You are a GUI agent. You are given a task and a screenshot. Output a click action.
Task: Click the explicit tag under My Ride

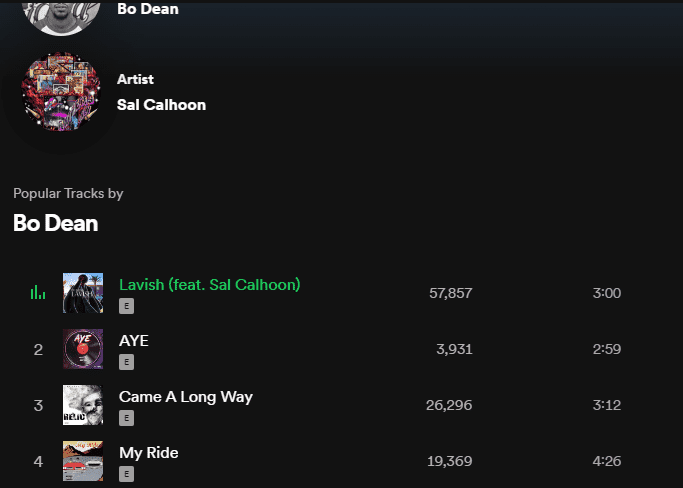pos(126,474)
